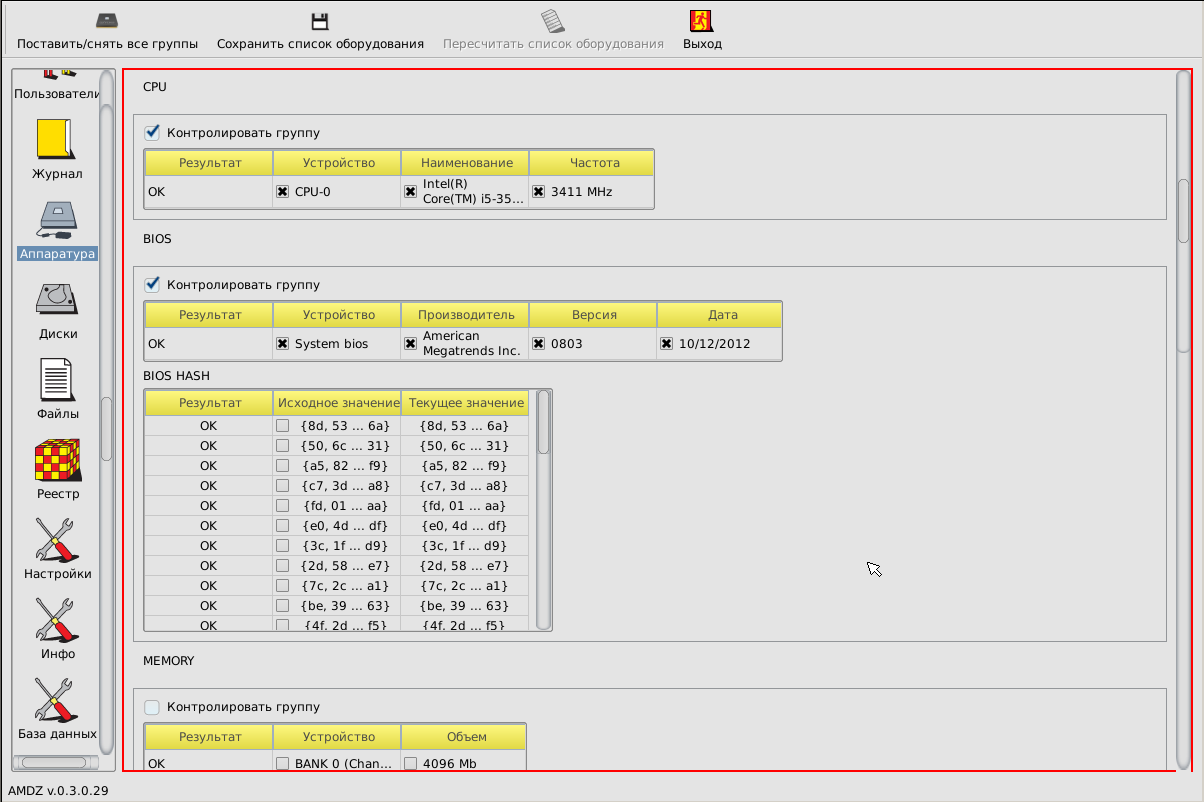1204x802 pixels.
Task: Click the Версия column header
Action: (593, 314)
